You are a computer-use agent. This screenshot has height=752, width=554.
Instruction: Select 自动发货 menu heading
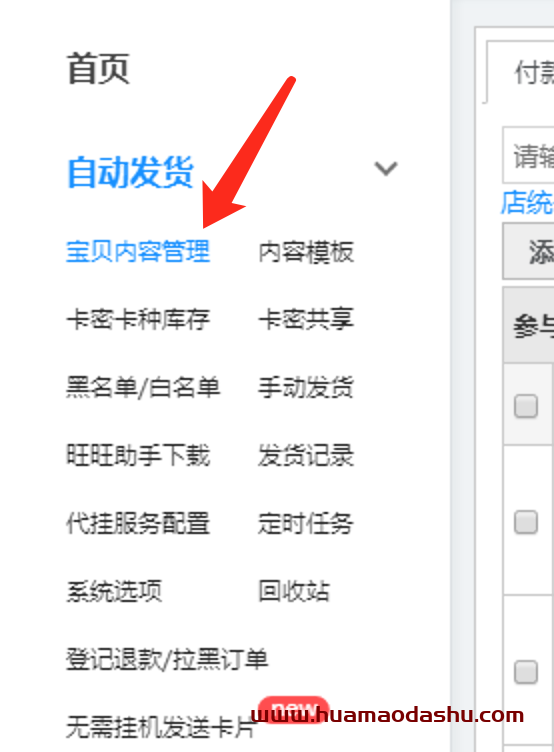(130, 171)
